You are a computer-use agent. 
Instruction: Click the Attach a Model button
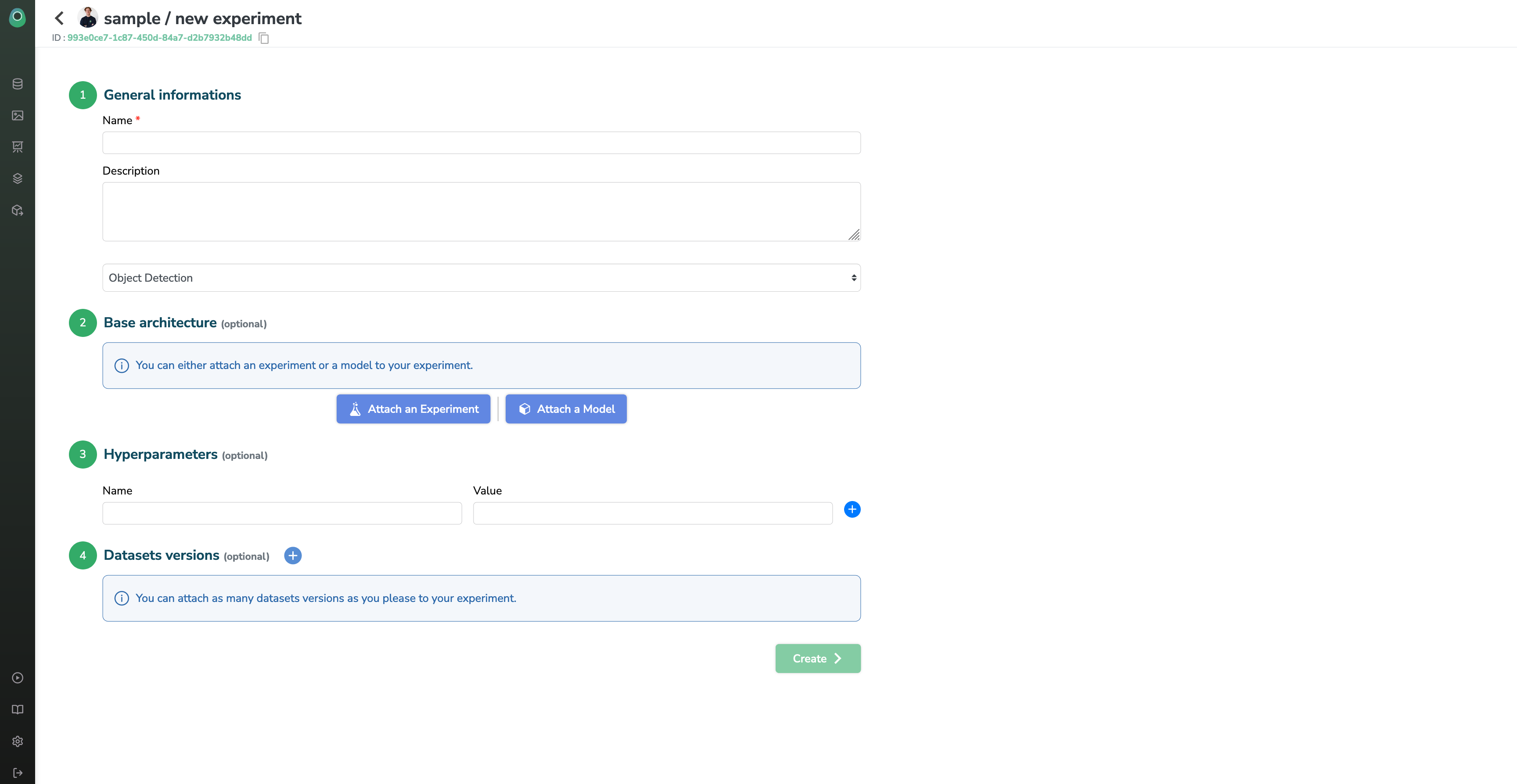click(566, 409)
